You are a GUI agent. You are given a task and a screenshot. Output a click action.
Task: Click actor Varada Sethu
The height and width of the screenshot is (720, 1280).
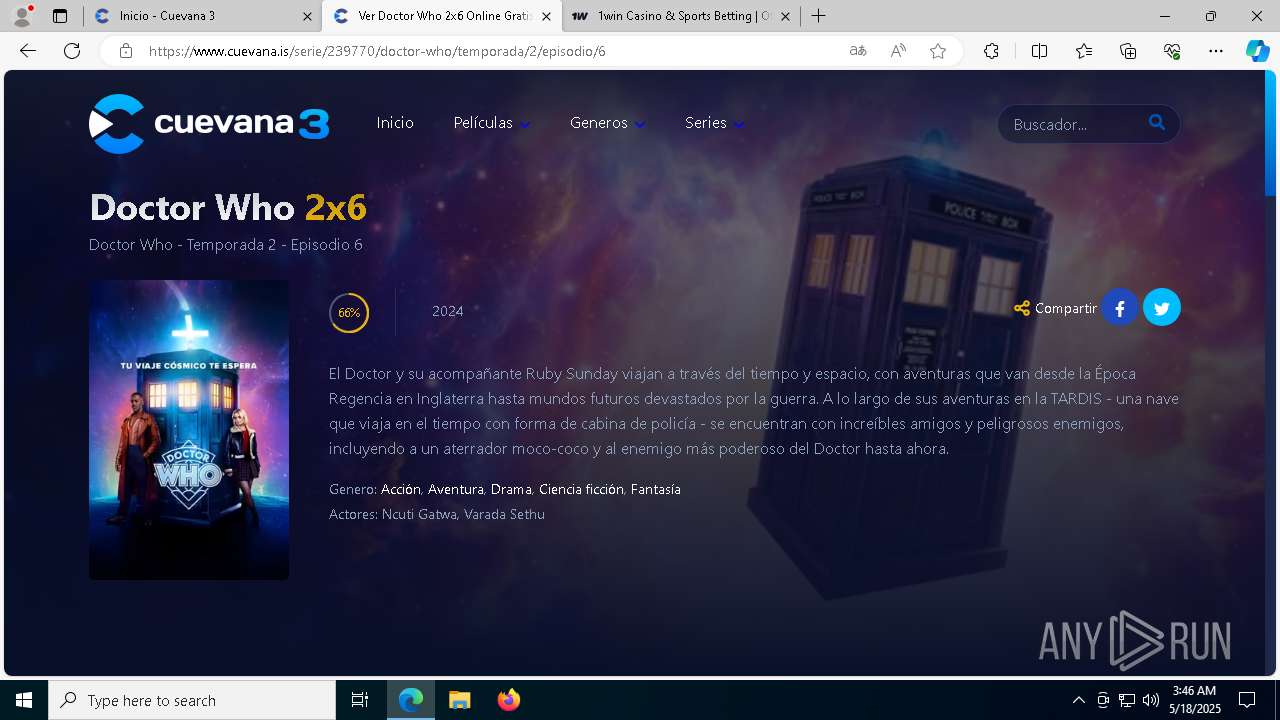(504, 514)
